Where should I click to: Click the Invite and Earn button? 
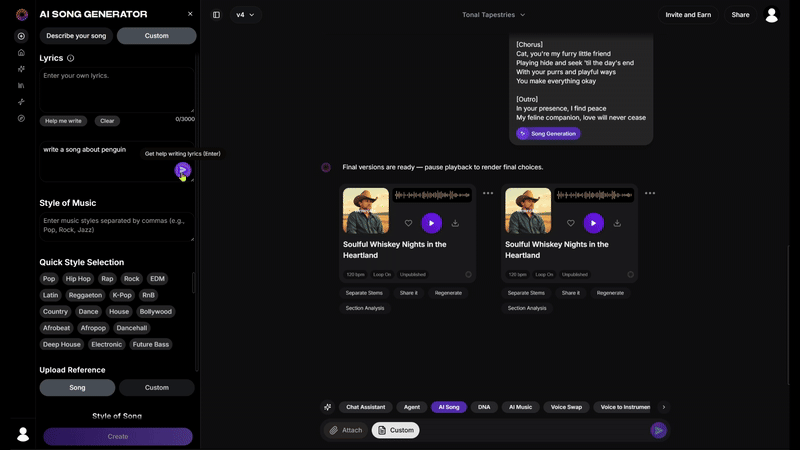pos(688,15)
